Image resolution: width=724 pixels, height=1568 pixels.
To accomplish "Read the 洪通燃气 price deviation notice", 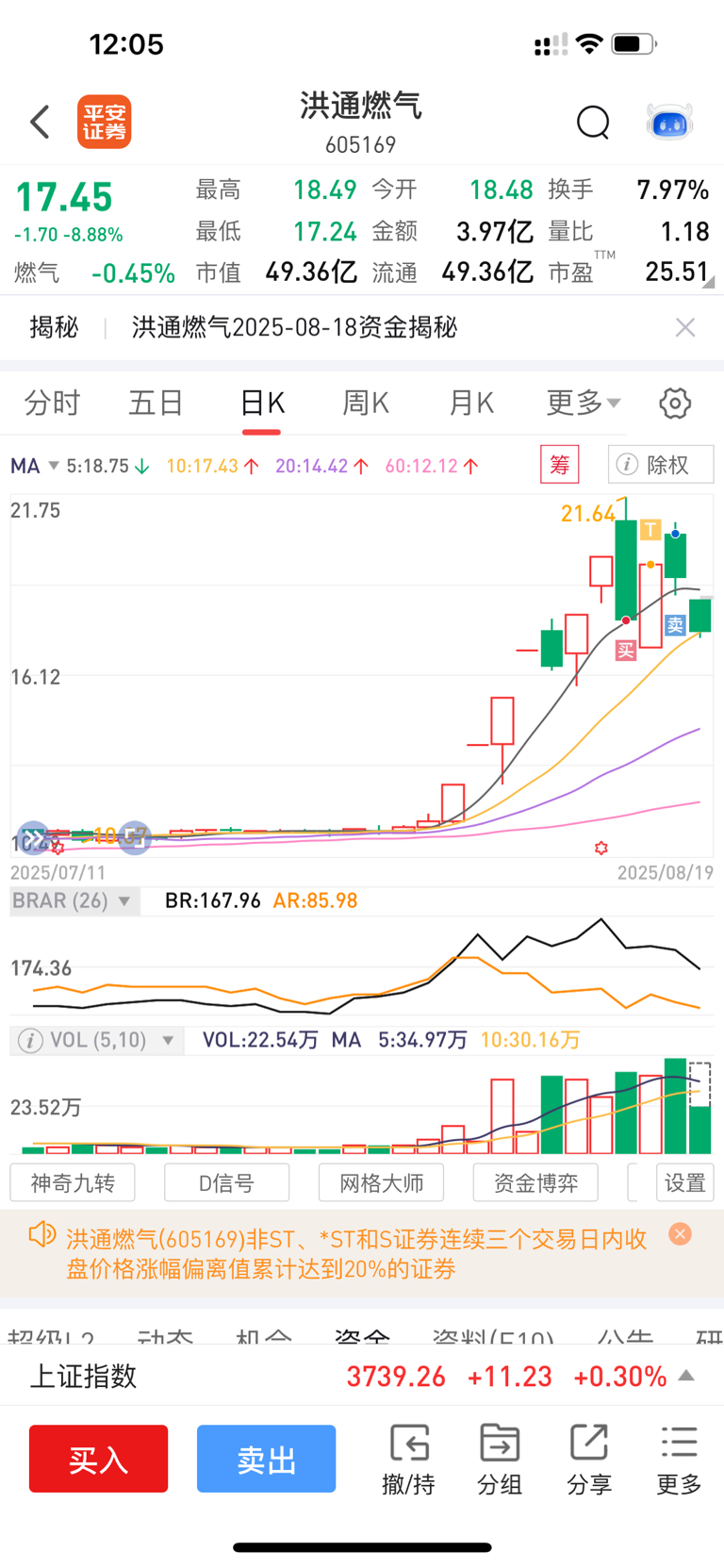I will tap(356, 1253).
